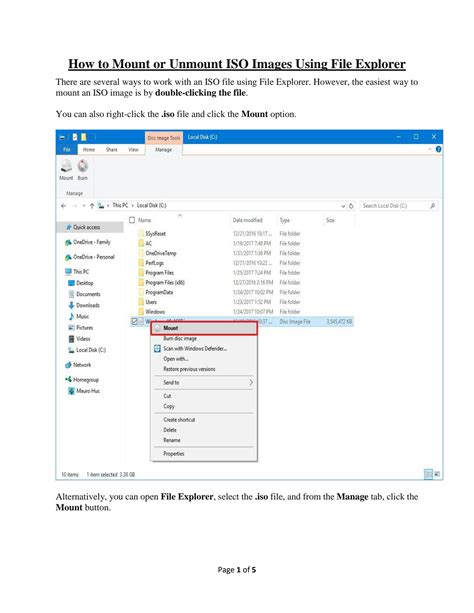Viewport: 474px width, 613px height.
Task: Click Local Disk (C:) breadcrumb in address bar
Action: click(151, 205)
